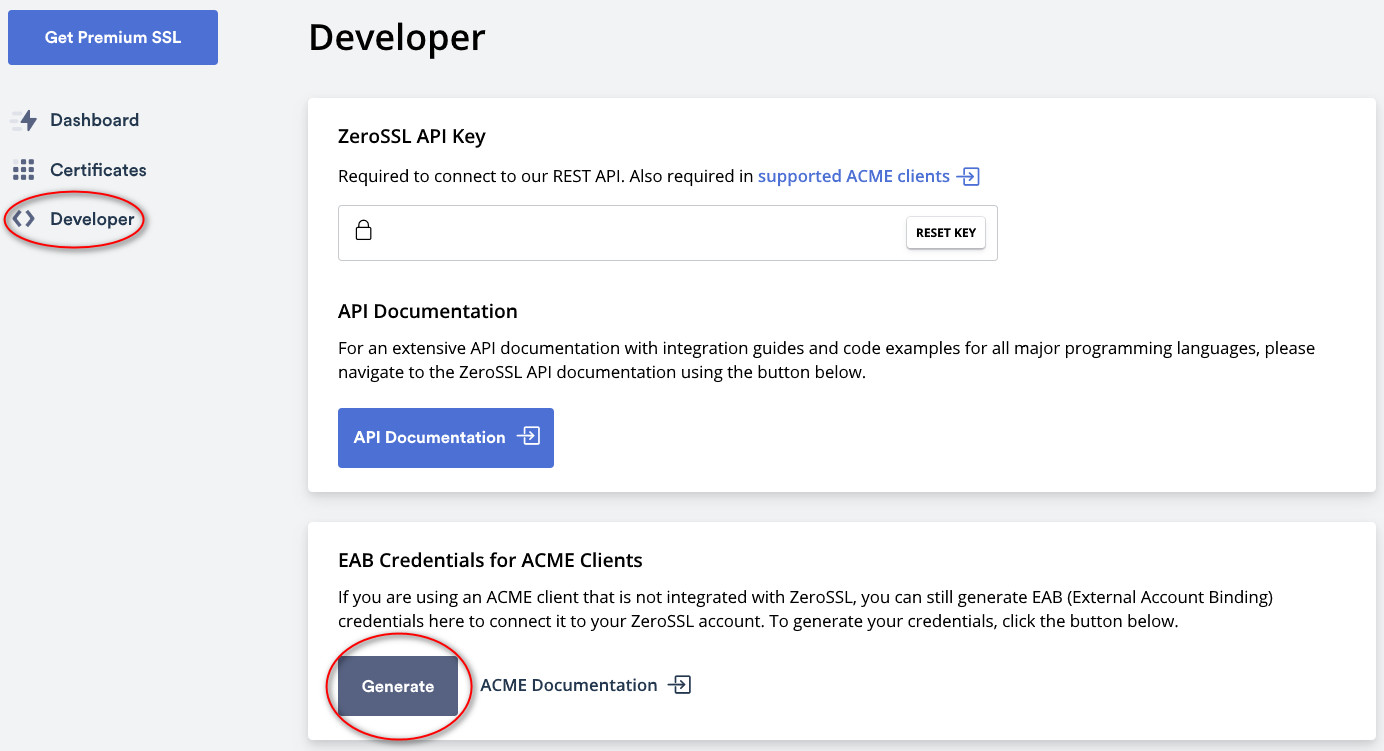
Task: Click the Developer code brackets icon
Action: click(x=23, y=219)
